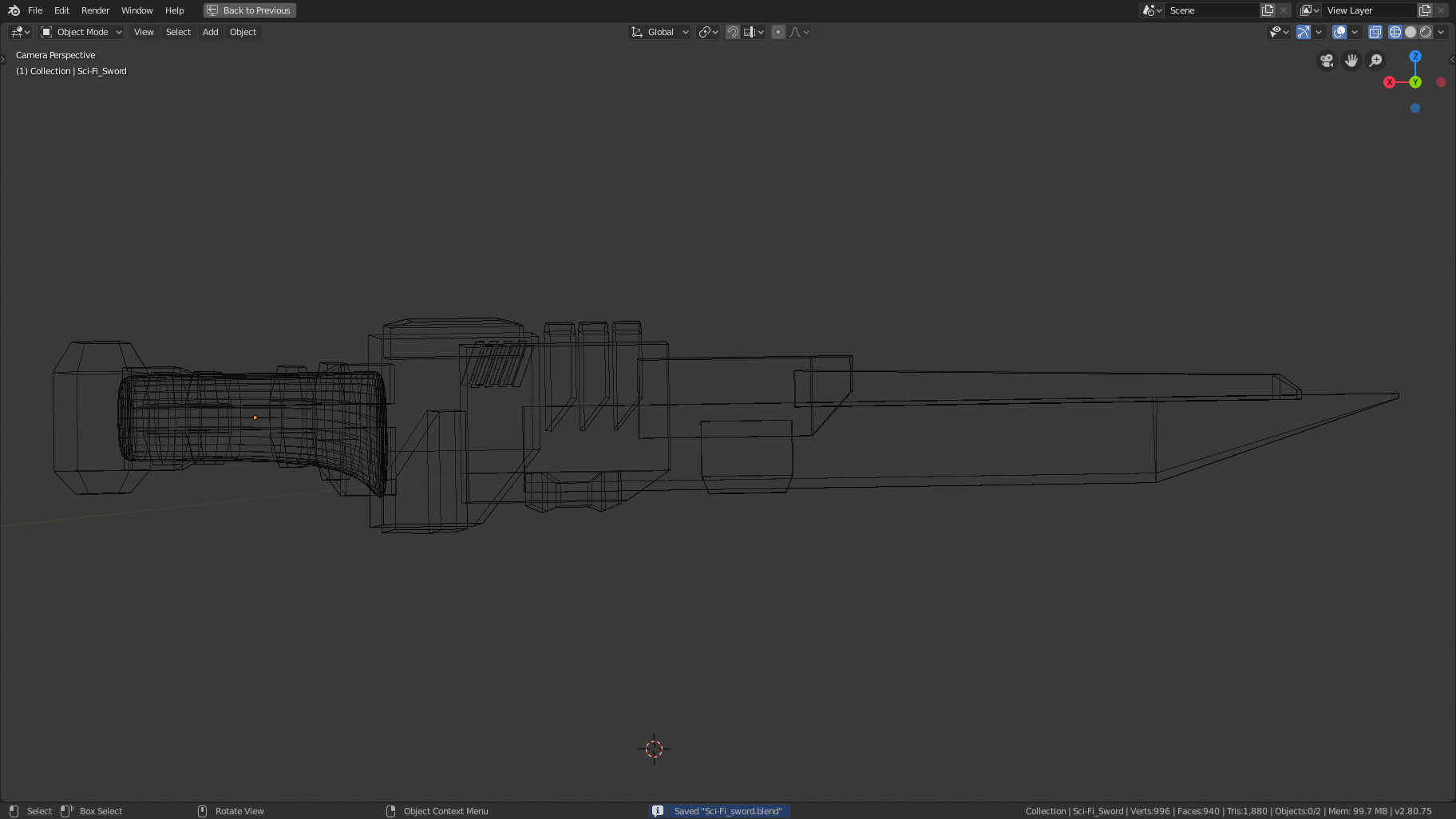The height and width of the screenshot is (819, 1456).
Task: Click the Back to Previous button
Action: (249, 10)
